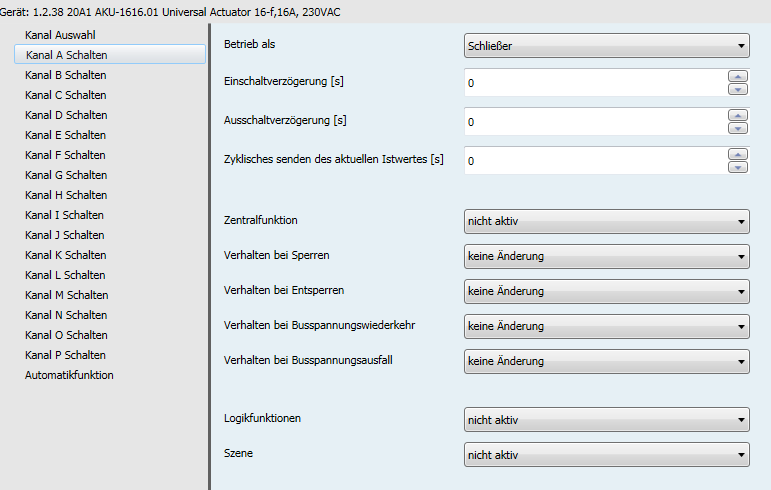This screenshot has width=771, height=490.
Task: Open the Automatikfunktion page
Action: click(x=69, y=375)
